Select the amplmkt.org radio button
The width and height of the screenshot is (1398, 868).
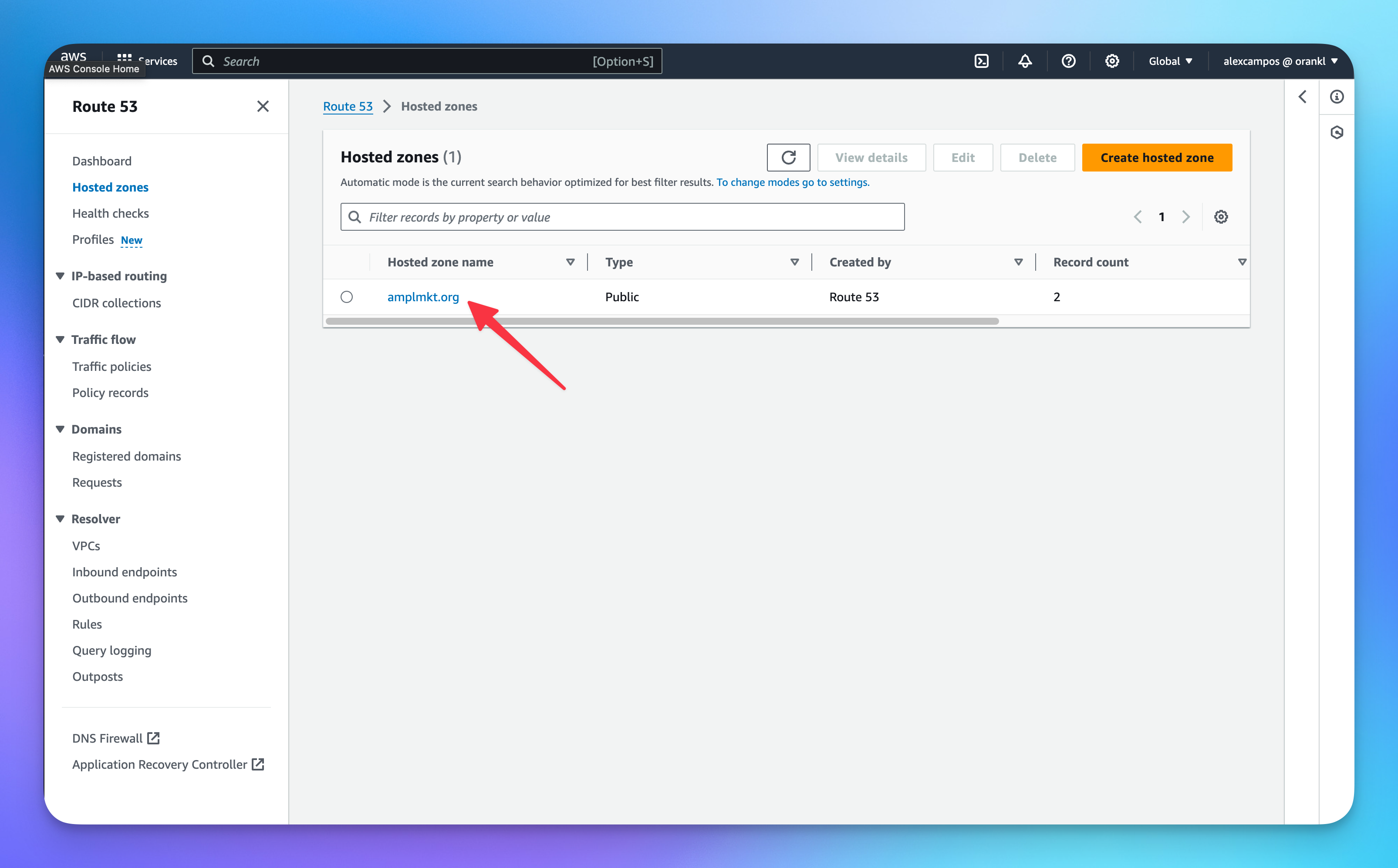click(346, 297)
